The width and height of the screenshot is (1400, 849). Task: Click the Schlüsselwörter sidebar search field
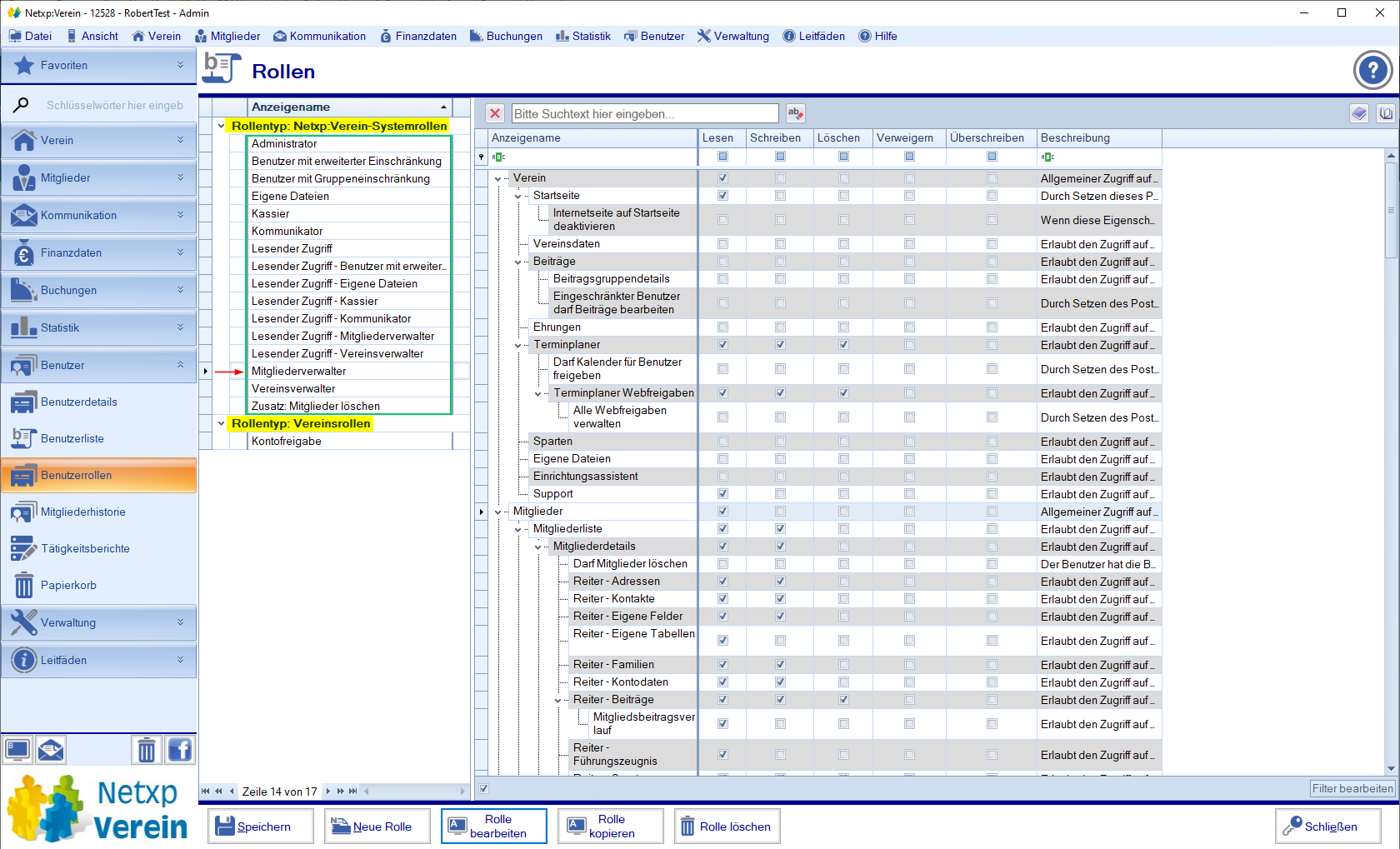tap(114, 105)
